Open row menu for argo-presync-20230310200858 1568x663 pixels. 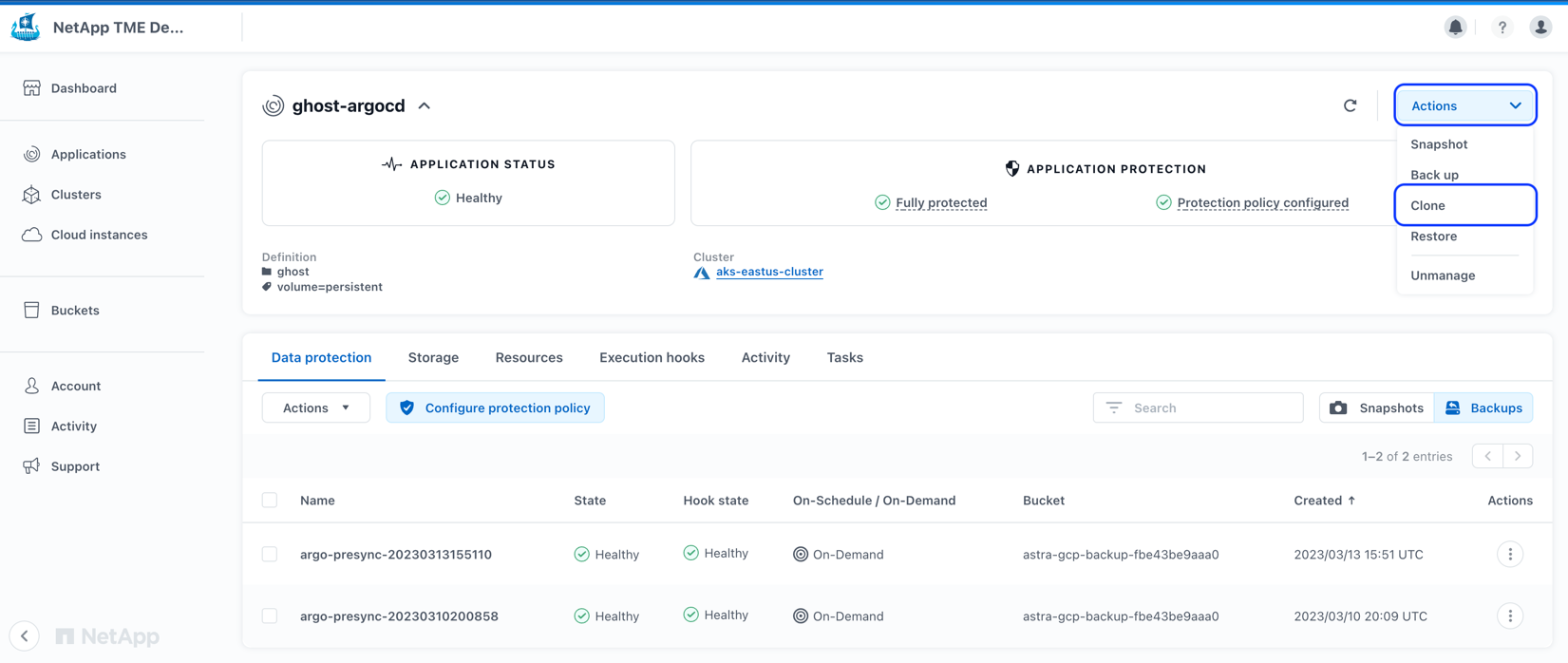click(1510, 616)
